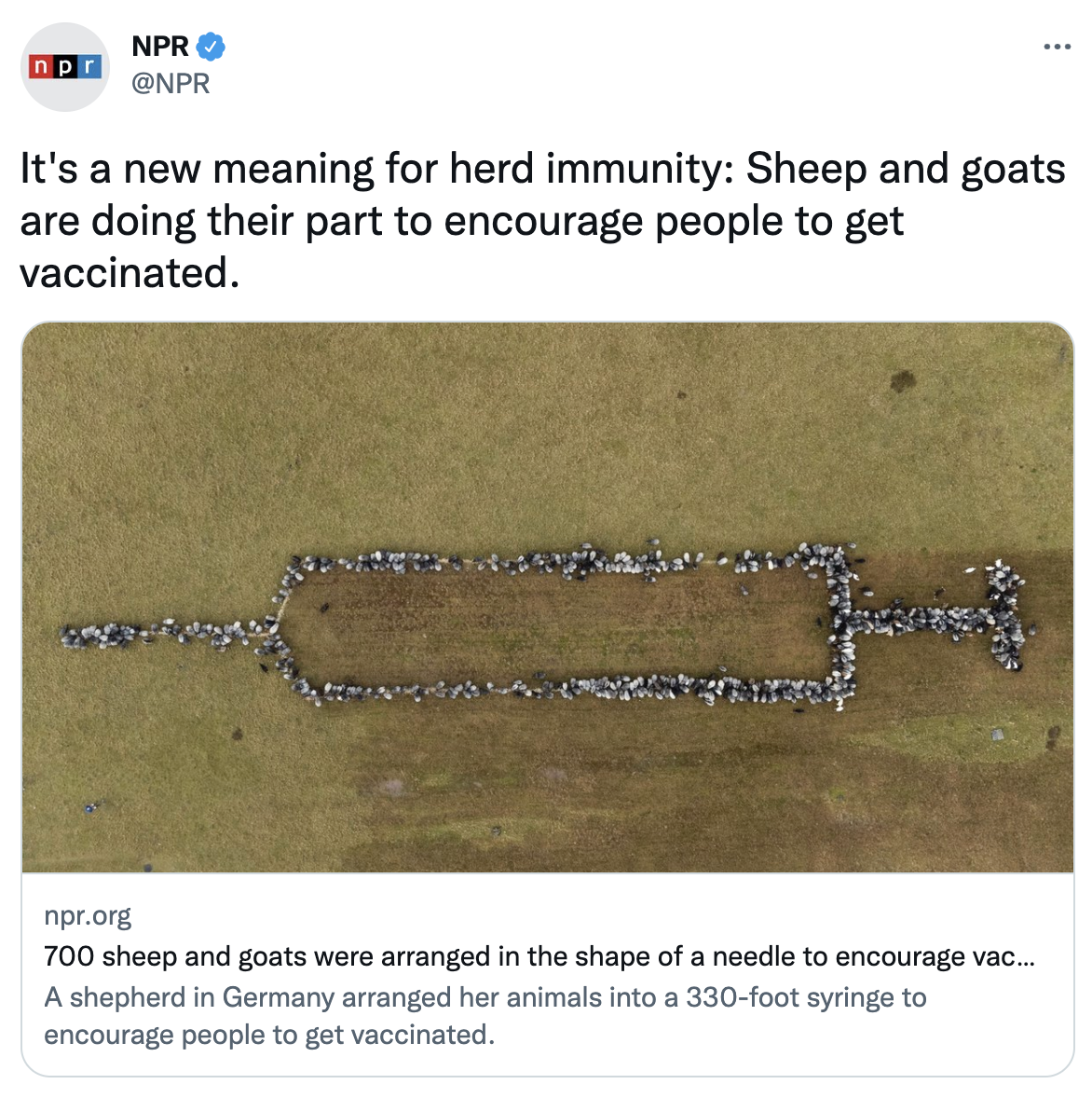Click the empty field above the syringe
Viewport: 1092px width, 1098px height.
point(546,434)
